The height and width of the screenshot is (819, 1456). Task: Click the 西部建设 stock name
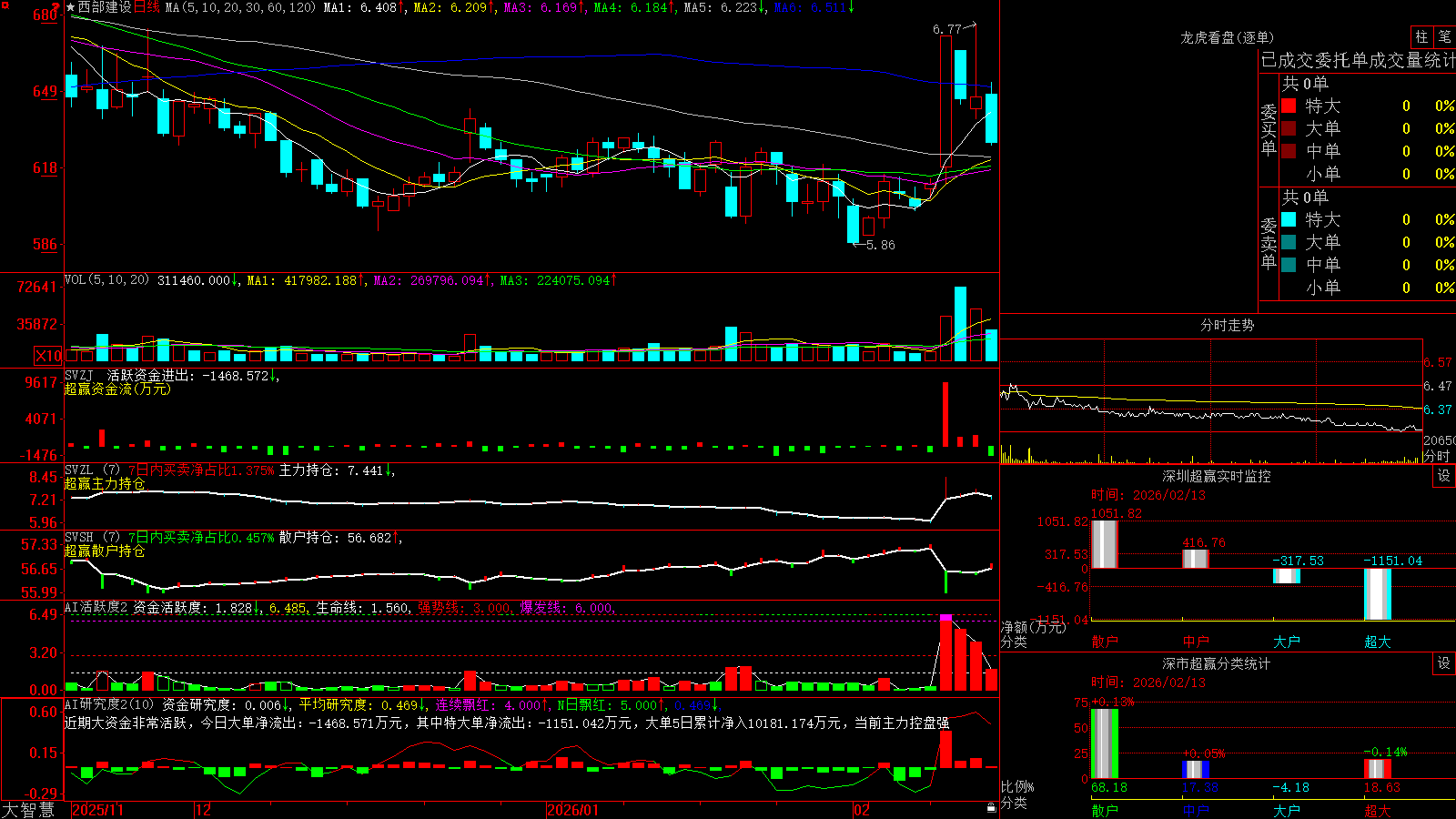click(105, 7)
